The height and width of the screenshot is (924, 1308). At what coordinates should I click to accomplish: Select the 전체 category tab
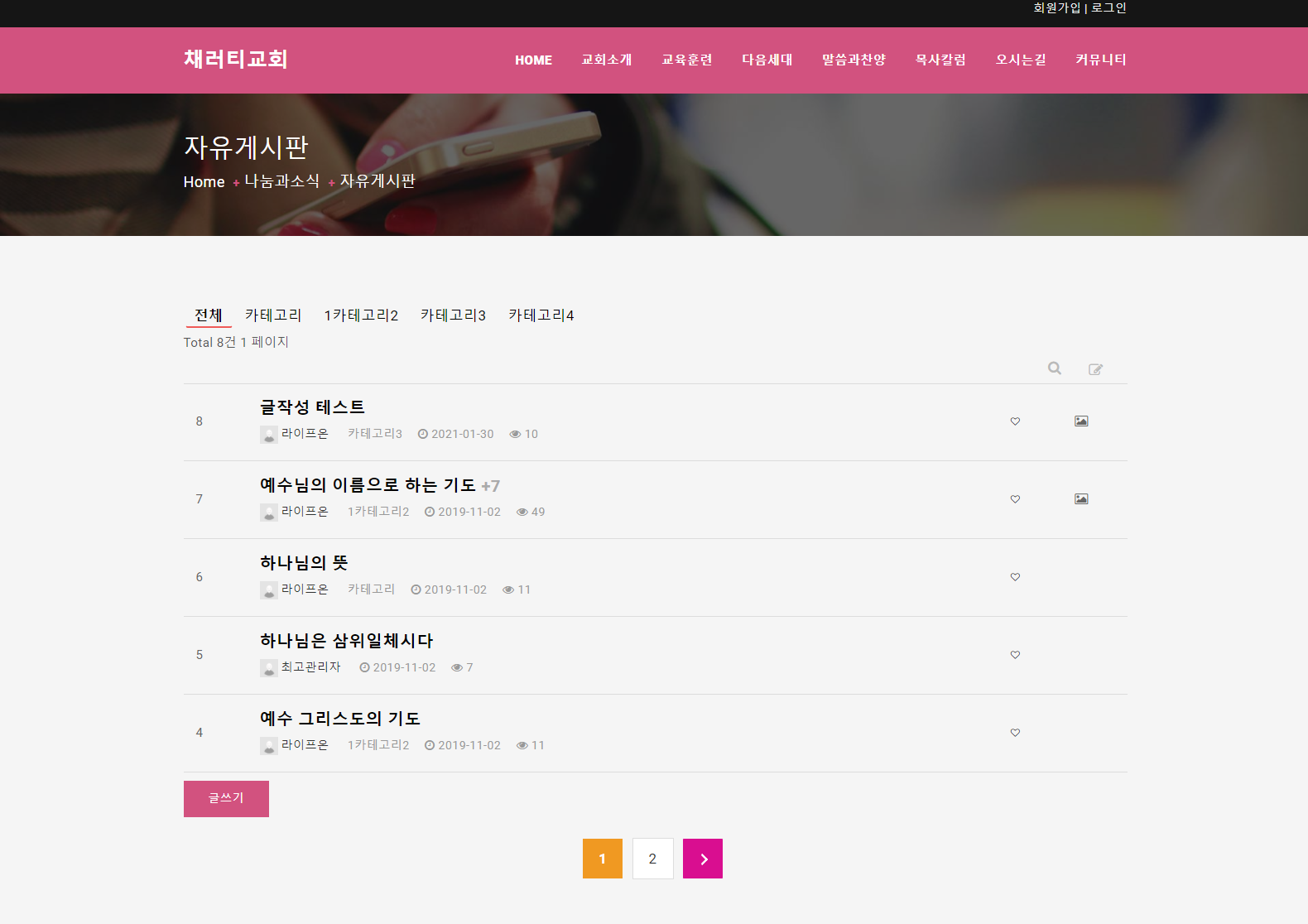click(x=209, y=315)
